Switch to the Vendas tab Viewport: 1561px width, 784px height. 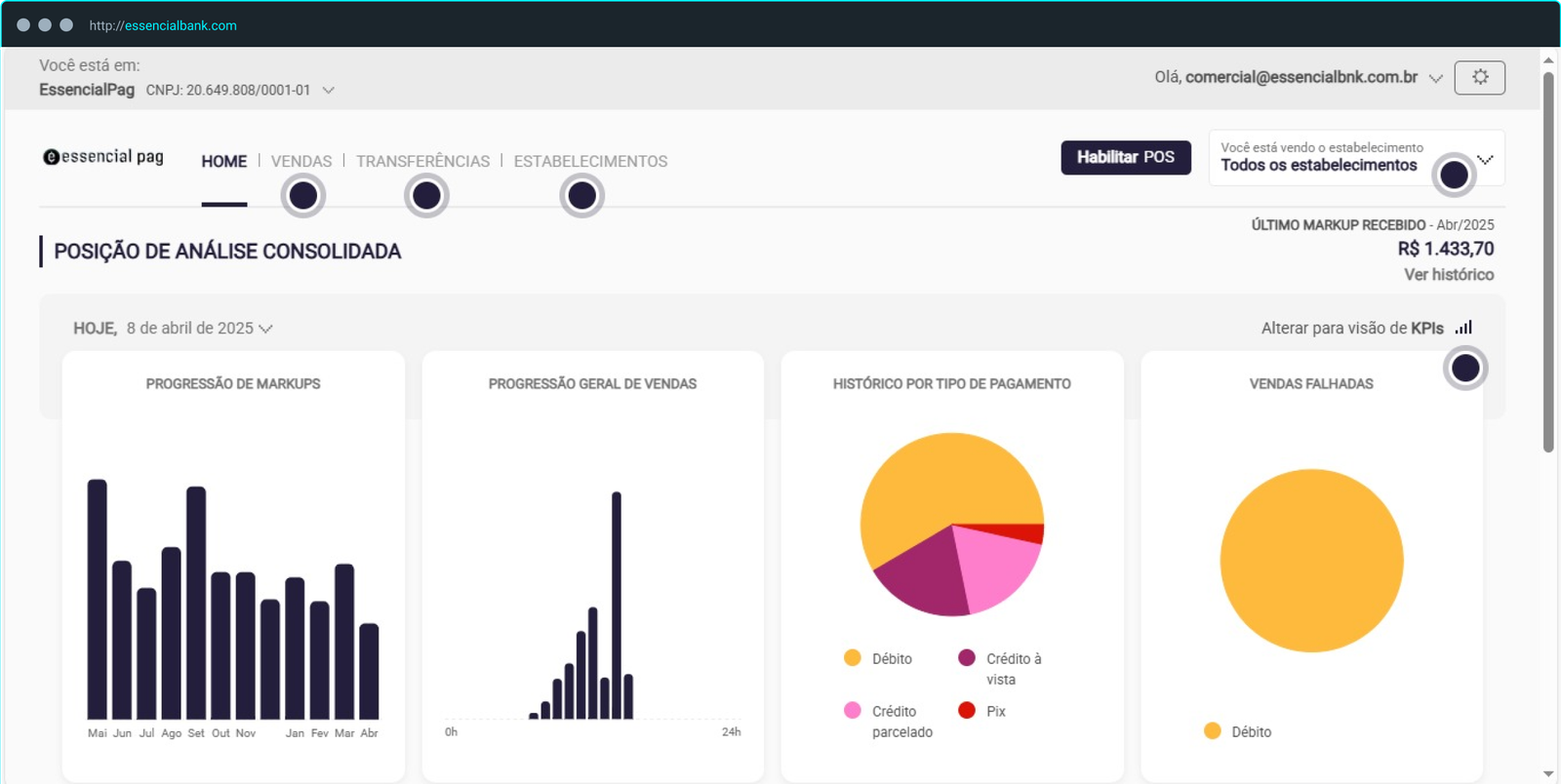click(301, 161)
